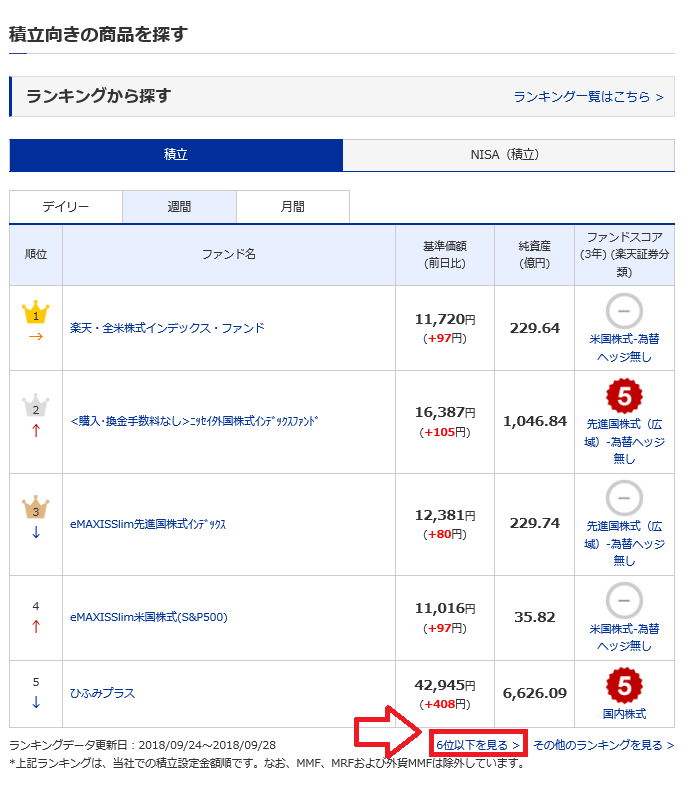Viewport: 697px width, 801px height.
Task: Click the 純資産 (億円) column header
Action: (535, 254)
